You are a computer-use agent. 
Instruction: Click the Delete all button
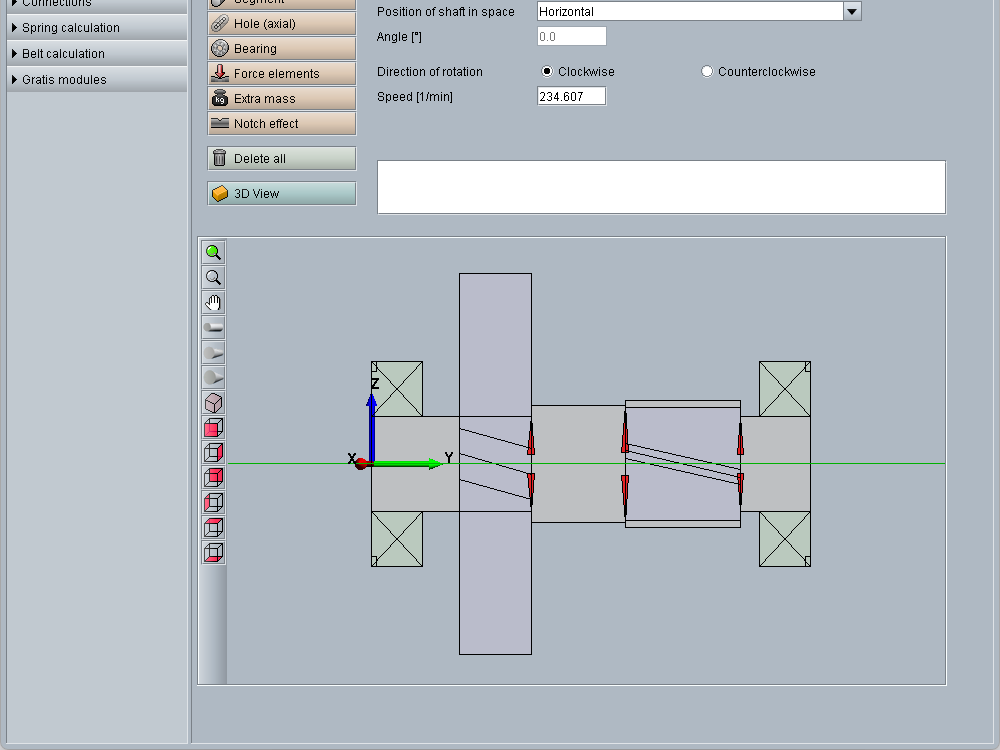point(281,159)
